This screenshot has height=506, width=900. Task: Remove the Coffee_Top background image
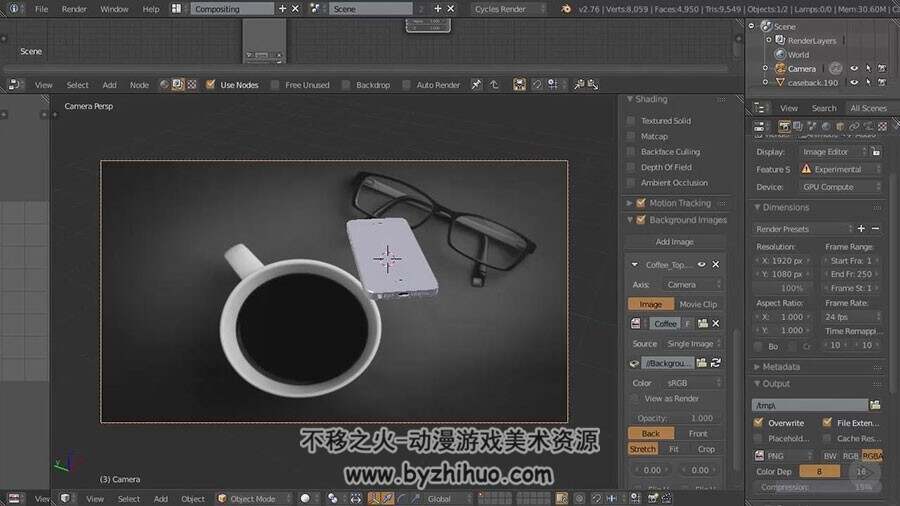(716, 264)
